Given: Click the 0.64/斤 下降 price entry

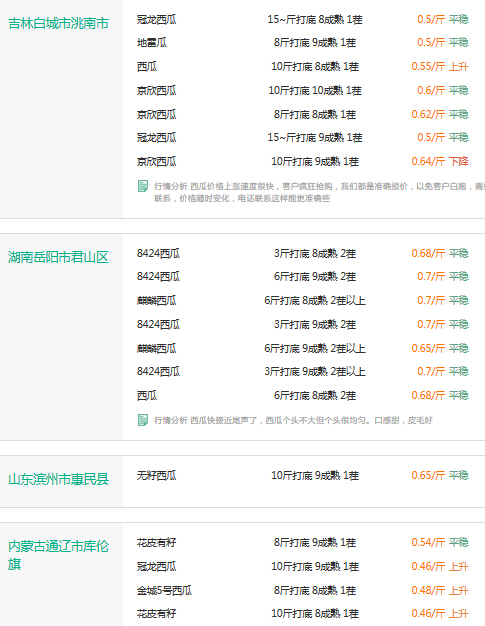Looking at the screenshot, I should [440, 161].
